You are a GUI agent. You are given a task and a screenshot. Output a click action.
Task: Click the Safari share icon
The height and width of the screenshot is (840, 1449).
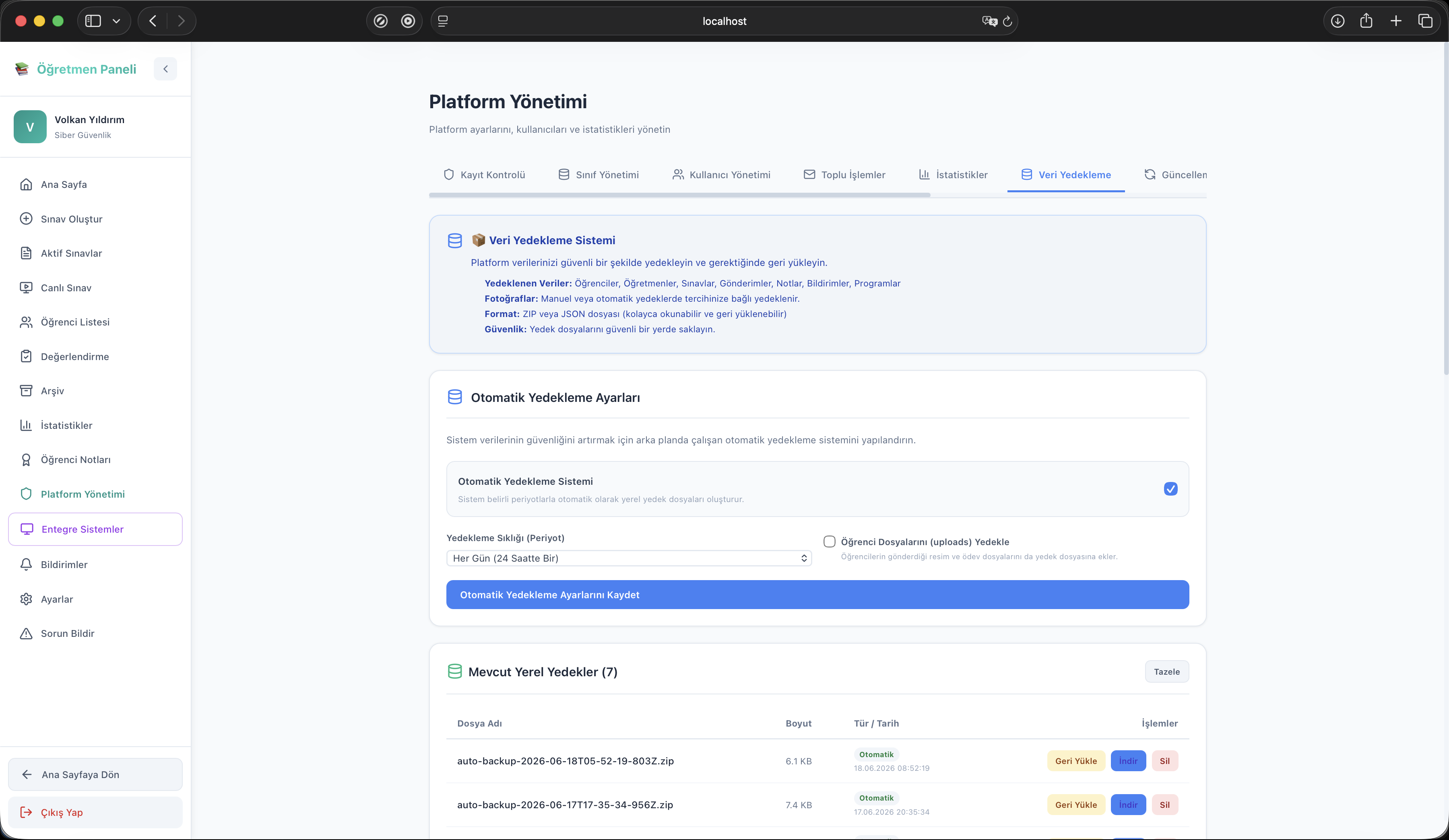point(1366,21)
